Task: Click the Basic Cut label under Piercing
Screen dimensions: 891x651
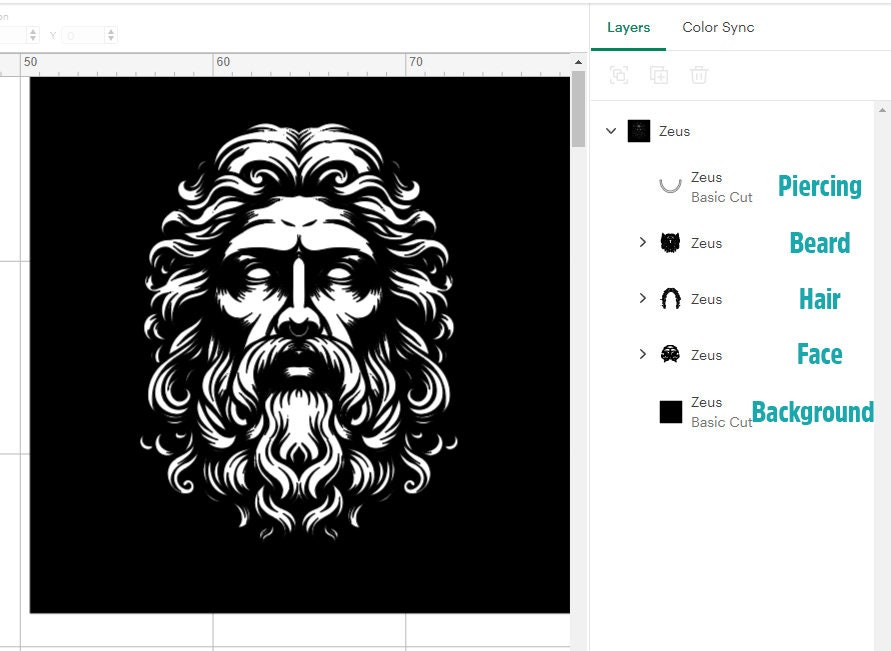Action: point(723,197)
